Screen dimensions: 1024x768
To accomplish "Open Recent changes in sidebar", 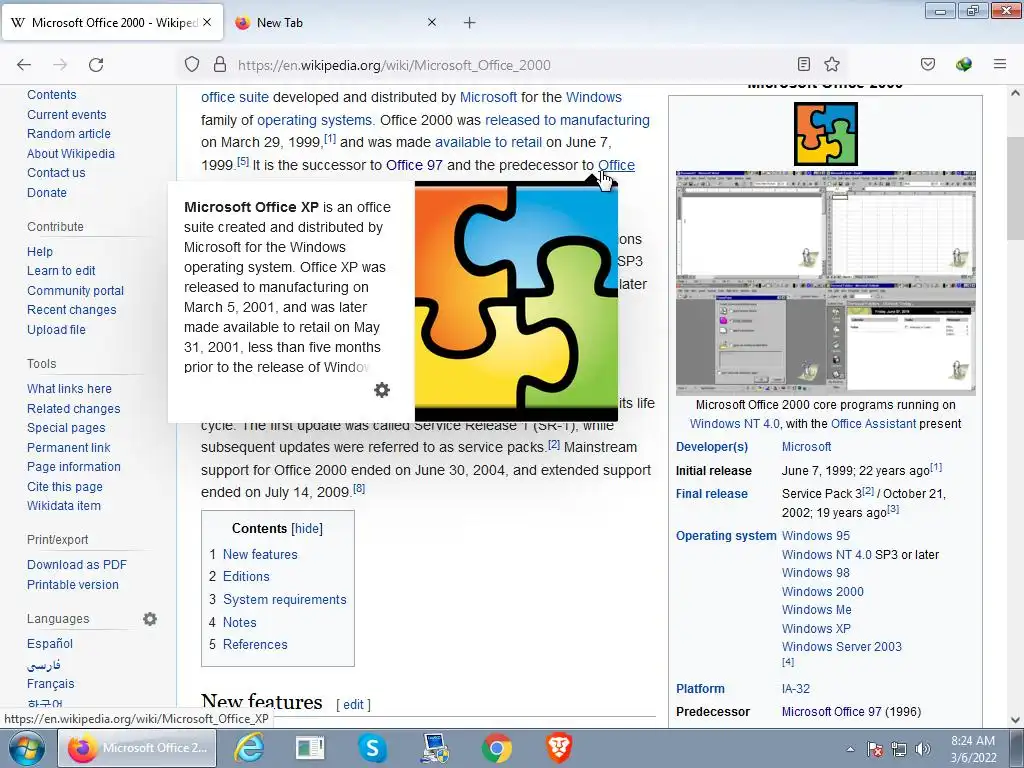I will [72, 310].
